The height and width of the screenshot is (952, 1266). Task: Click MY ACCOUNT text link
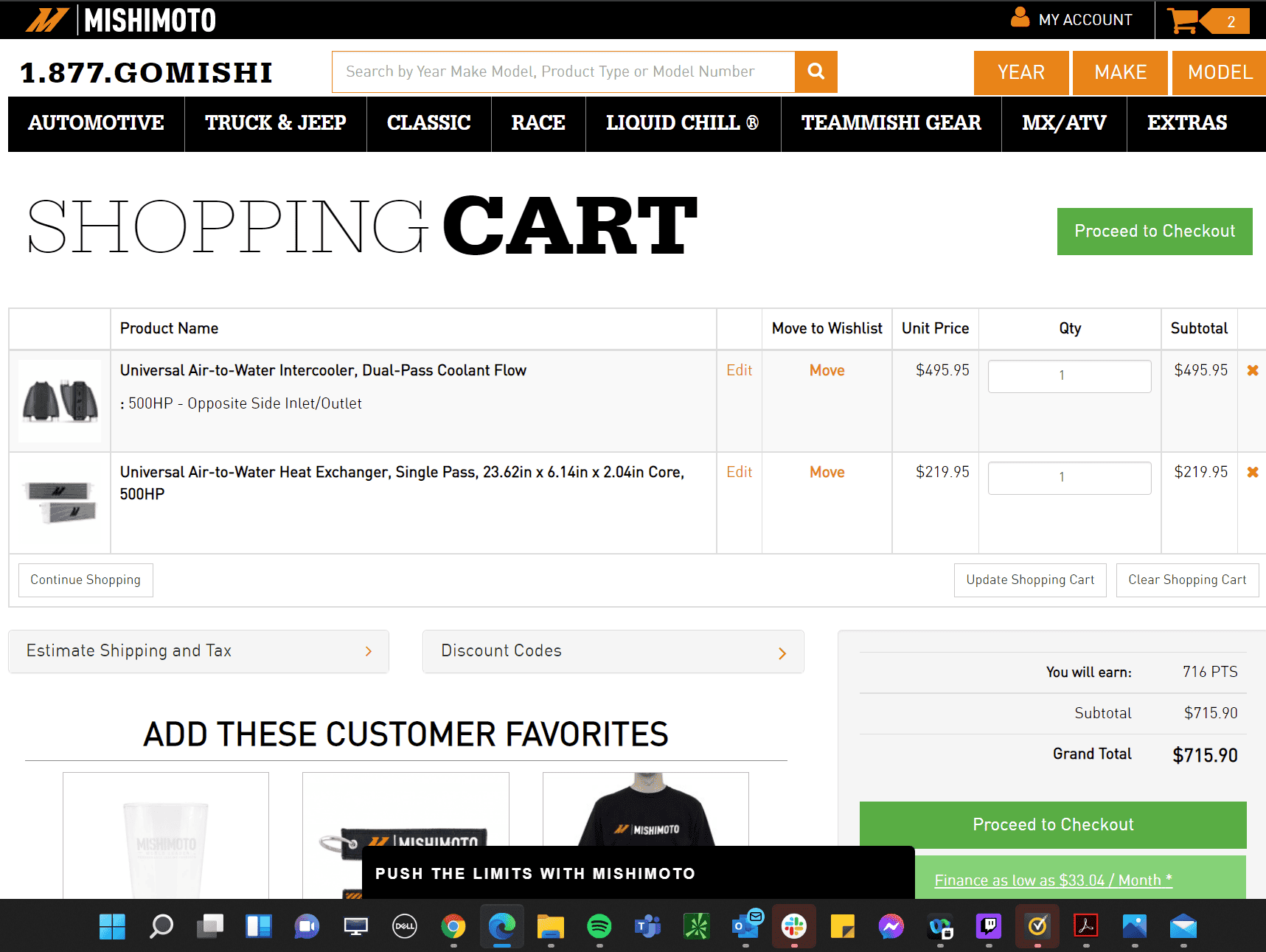pos(1085,20)
